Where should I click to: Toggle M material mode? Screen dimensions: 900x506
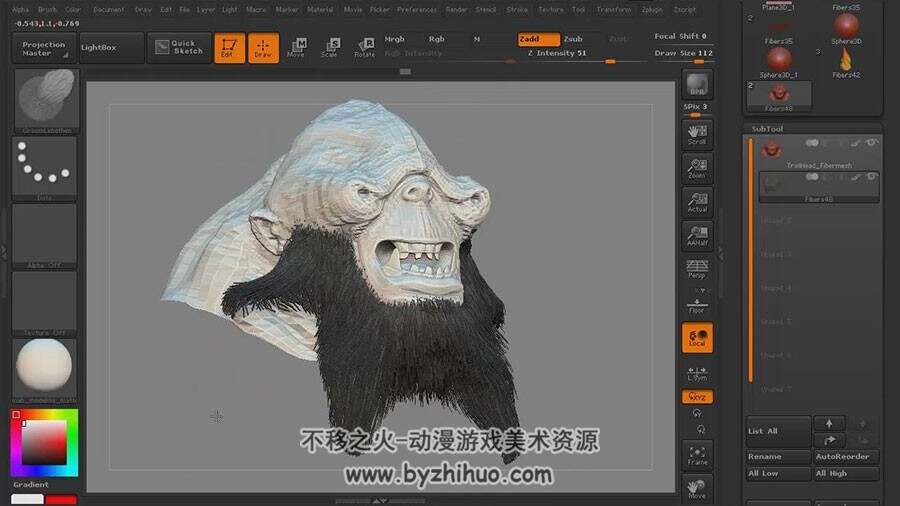tap(476, 39)
